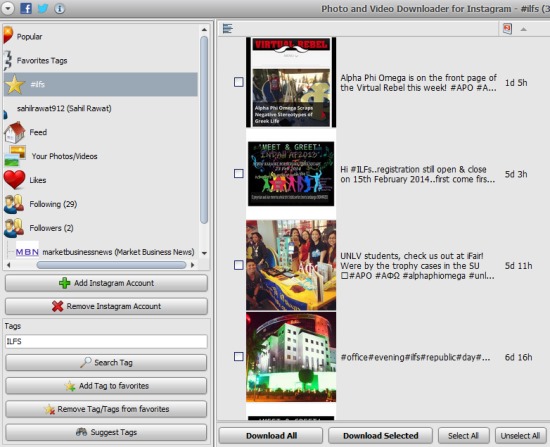The width and height of the screenshot is (550, 447).
Task: Click the '5d 11h' timestamp
Action: [x=518, y=266]
